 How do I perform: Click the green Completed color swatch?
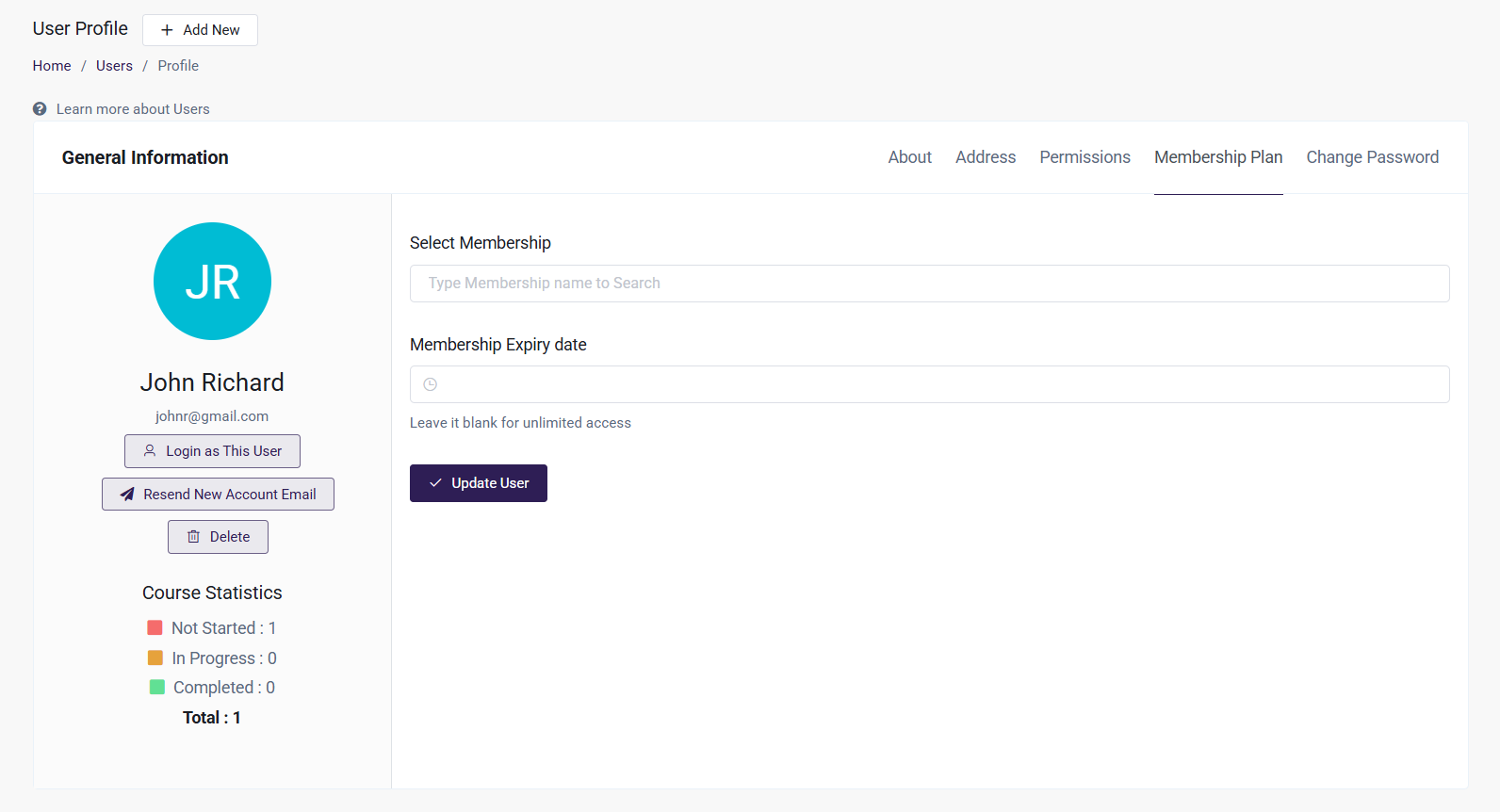tap(157, 688)
